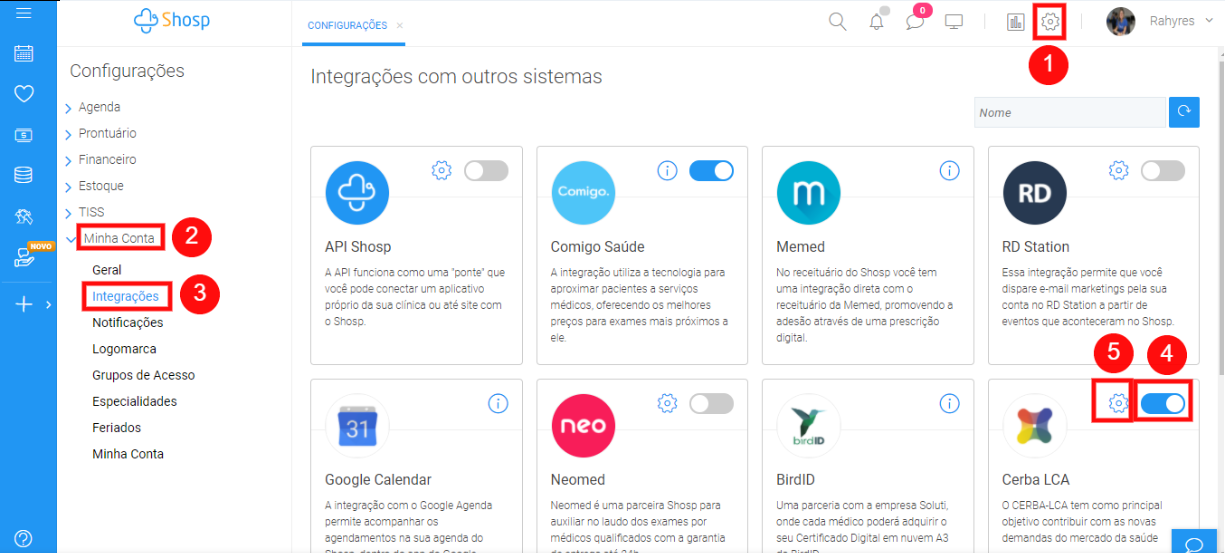Select the Configurações tab
The width and height of the screenshot is (1225, 553).
(347, 26)
